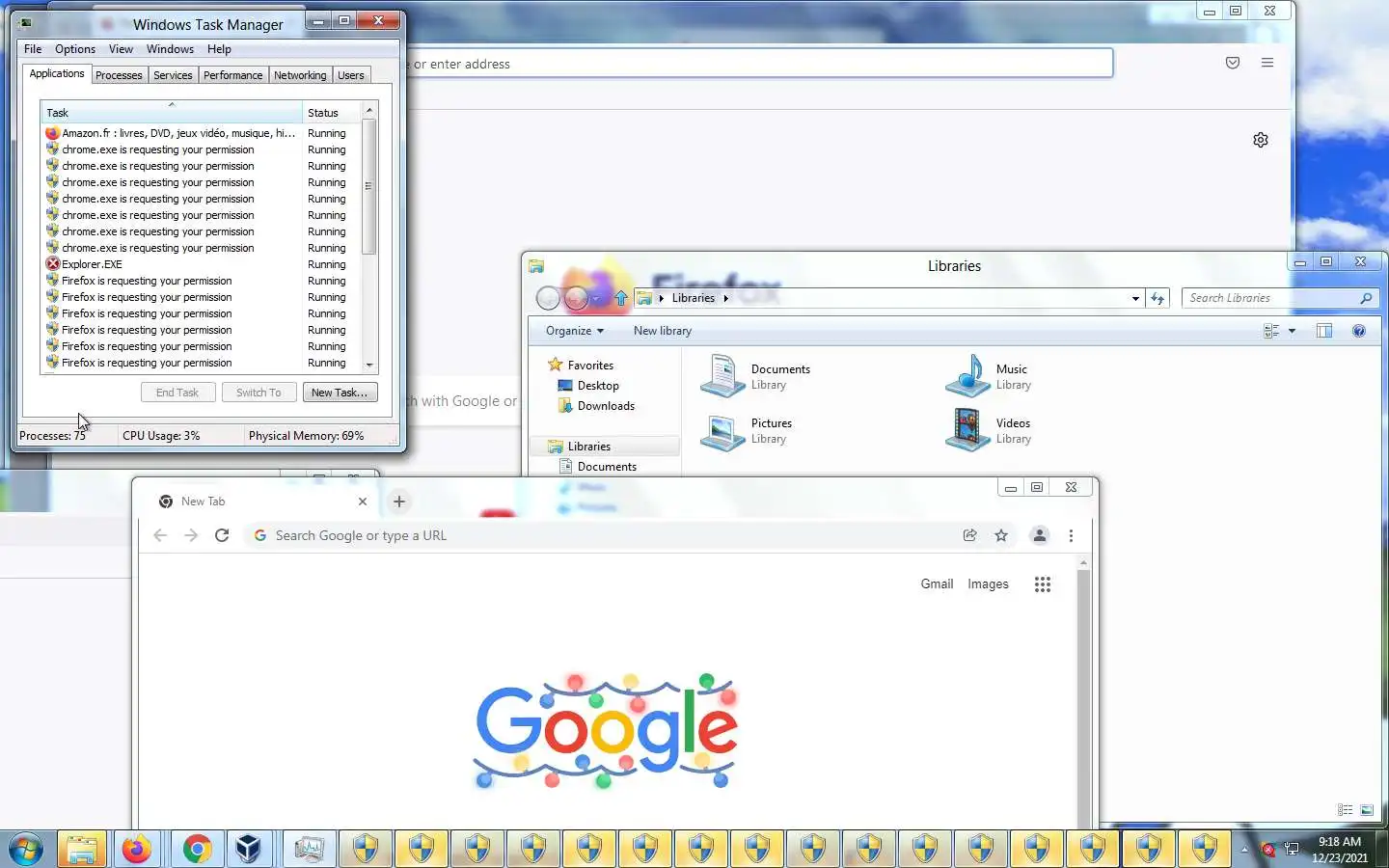Switch to the Networking tab

tap(300, 75)
